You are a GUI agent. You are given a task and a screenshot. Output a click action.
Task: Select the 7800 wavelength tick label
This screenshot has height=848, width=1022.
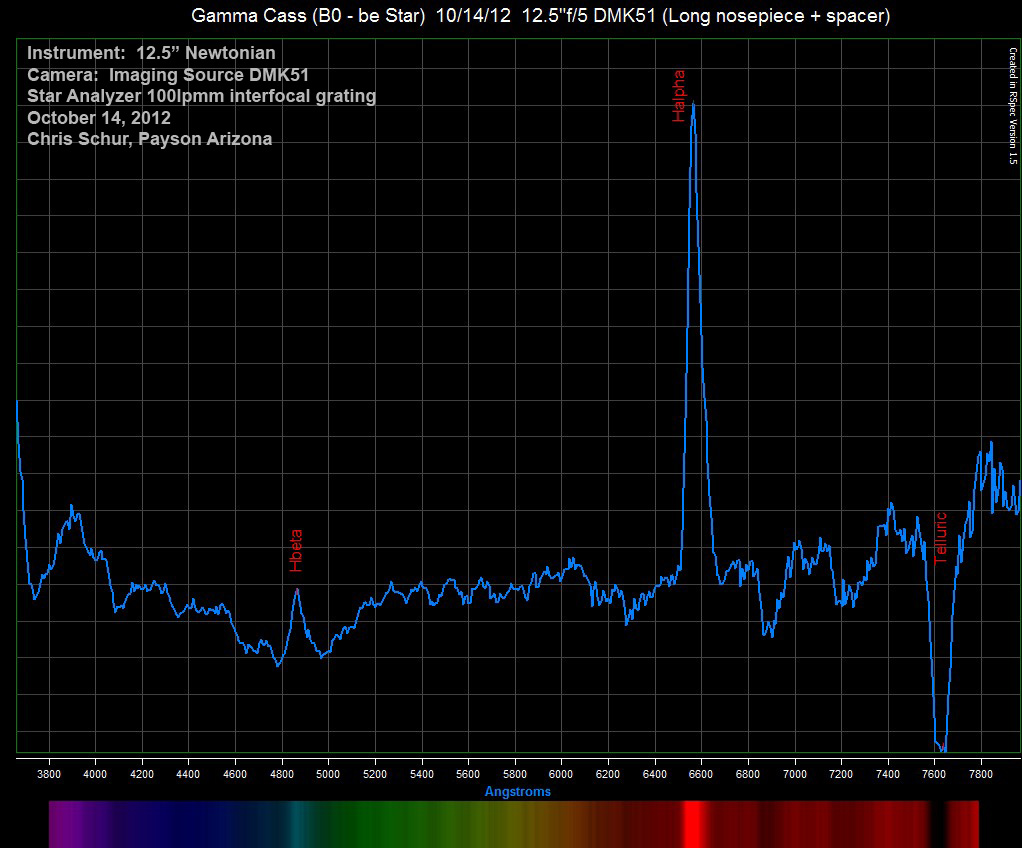[x=980, y=774]
